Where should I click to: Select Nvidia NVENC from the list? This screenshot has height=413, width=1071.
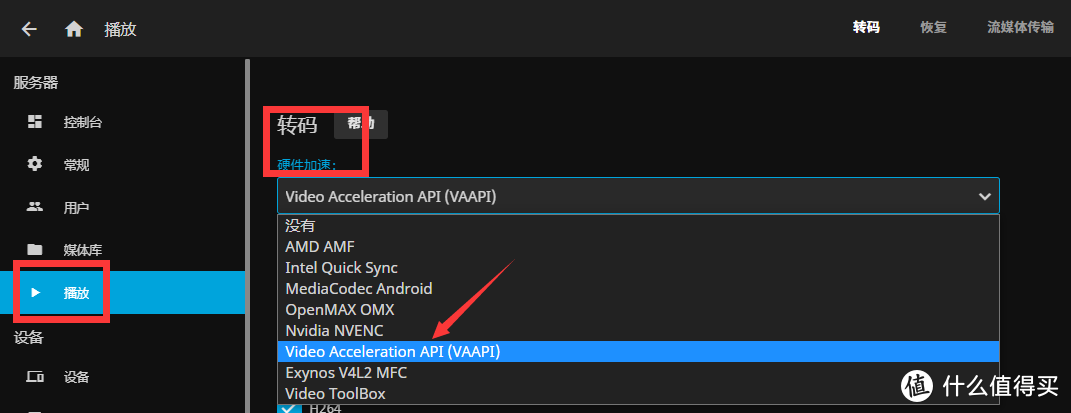pyautogui.click(x=638, y=330)
